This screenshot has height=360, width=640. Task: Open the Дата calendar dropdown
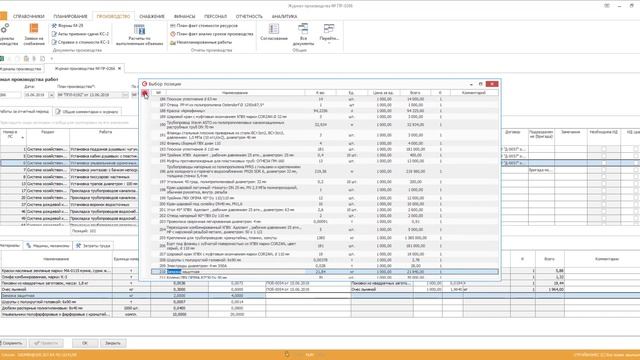(51, 95)
